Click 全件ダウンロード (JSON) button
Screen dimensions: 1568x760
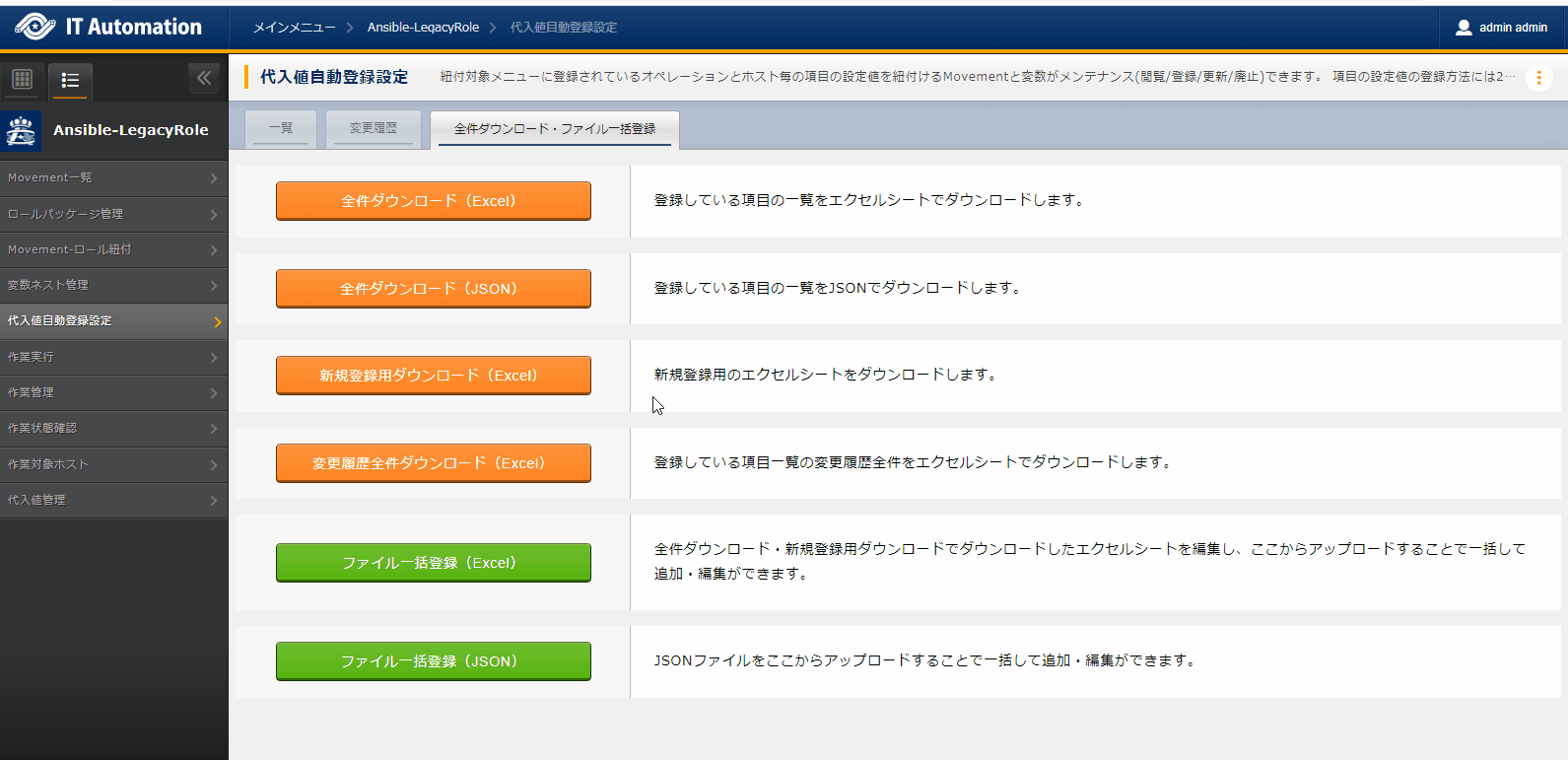pyautogui.click(x=433, y=289)
